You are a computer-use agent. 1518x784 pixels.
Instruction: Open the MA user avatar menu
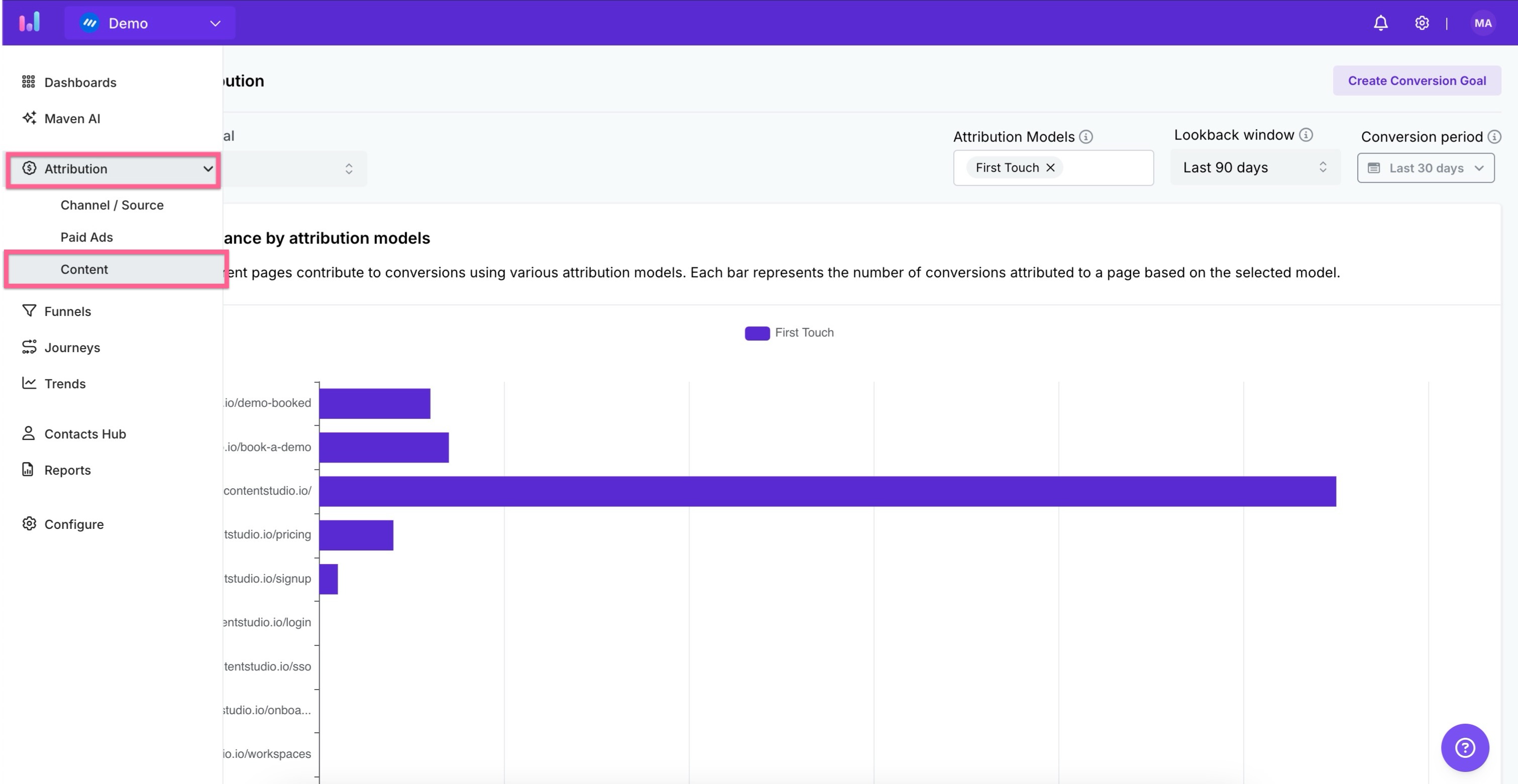click(x=1483, y=23)
